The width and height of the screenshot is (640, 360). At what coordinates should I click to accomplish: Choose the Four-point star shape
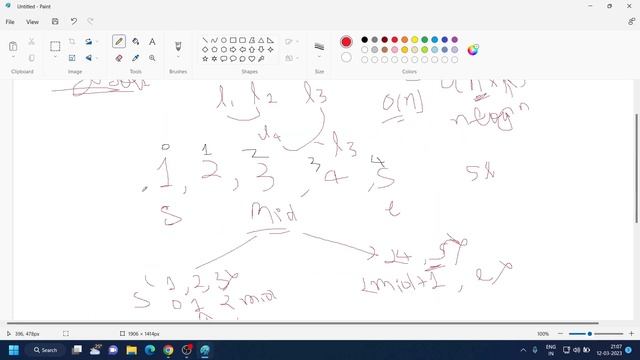[270, 49]
